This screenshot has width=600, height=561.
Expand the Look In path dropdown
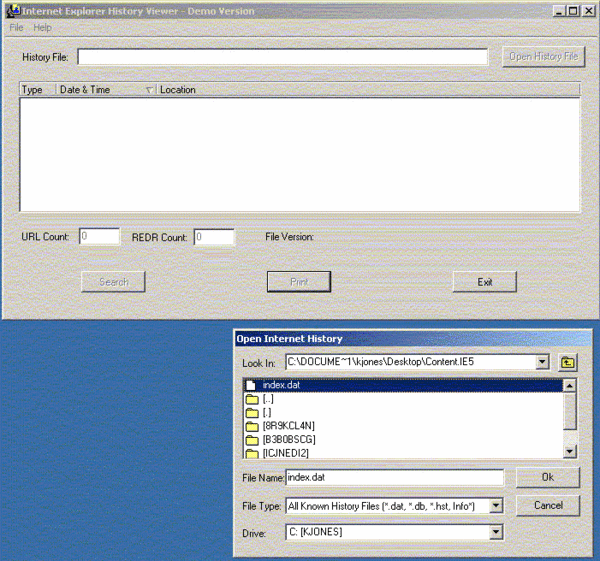point(542,363)
